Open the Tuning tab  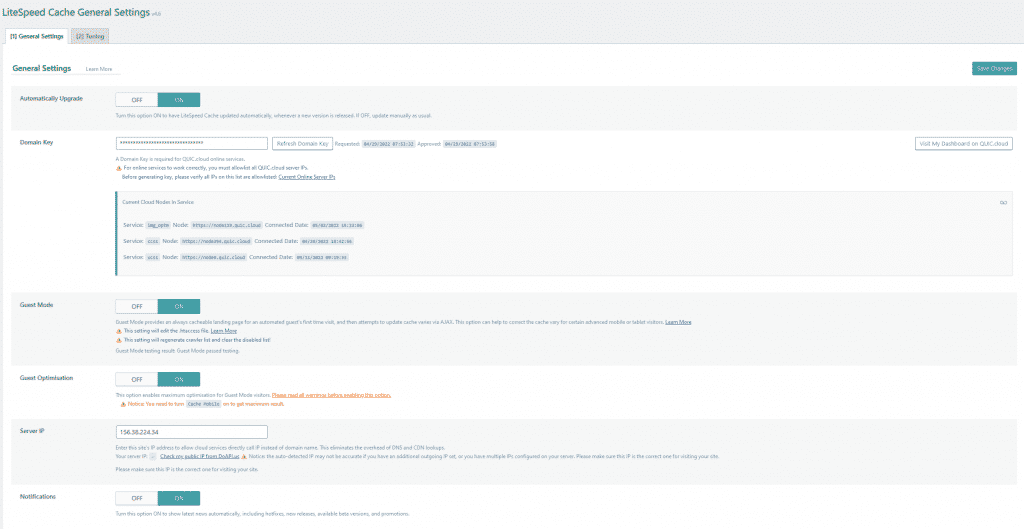90,36
